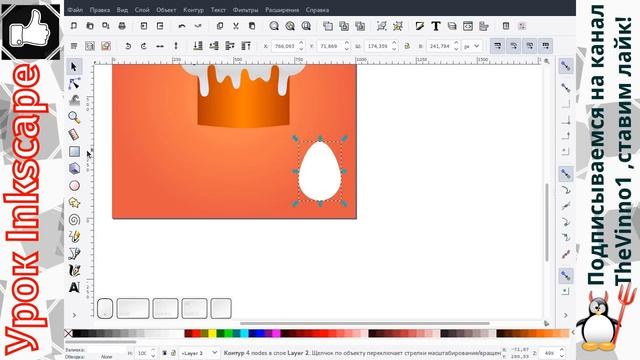This screenshot has height=360, width=640.
Task: Click the Cut scissors icon
Action: (236, 26)
